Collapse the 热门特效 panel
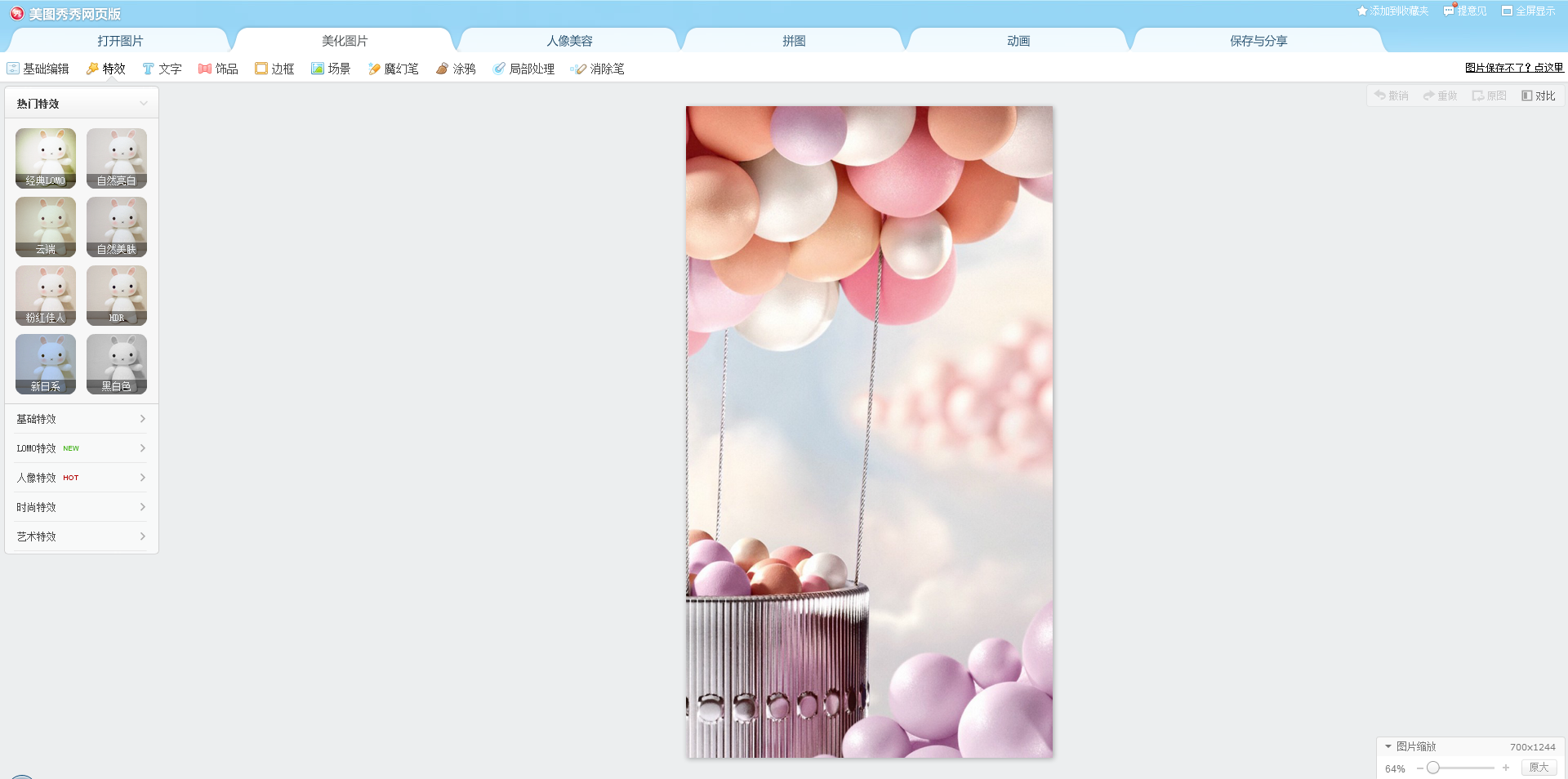Image resolution: width=1568 pixels, height=779 pixels. point(144,102)
